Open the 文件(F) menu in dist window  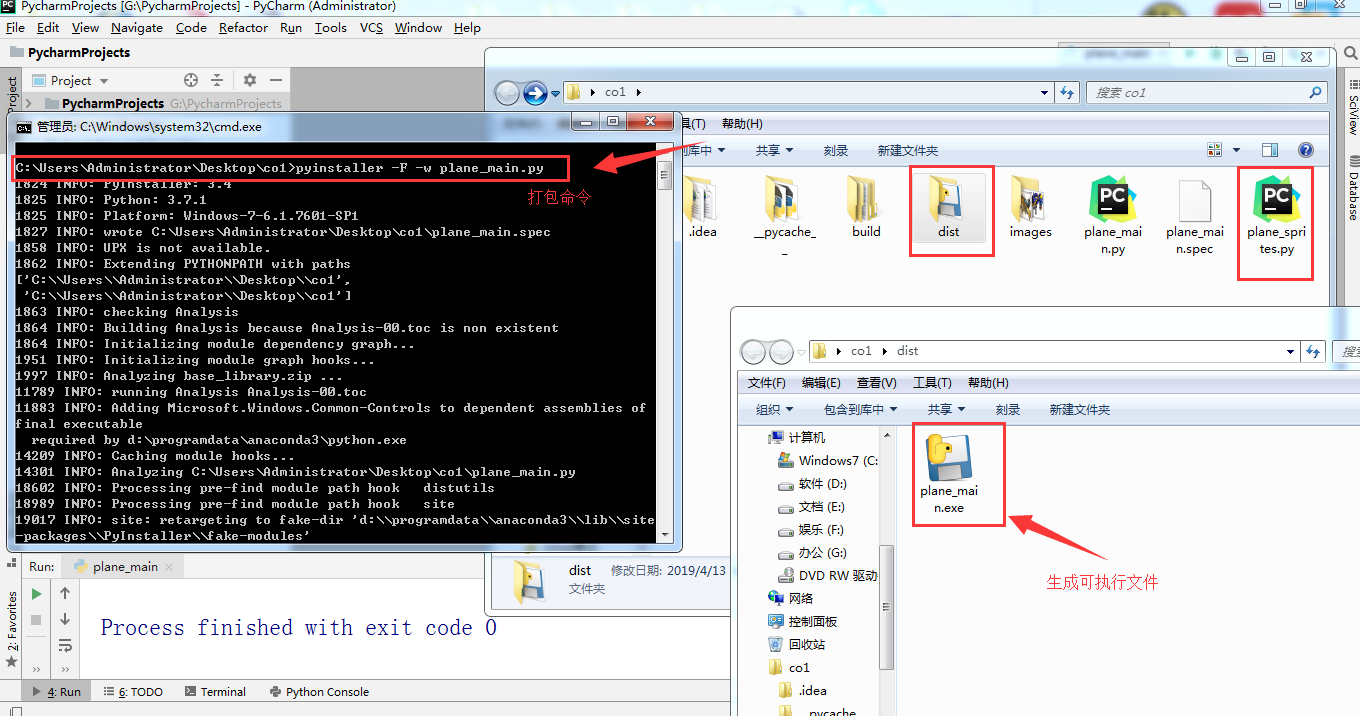click(767, 383)
